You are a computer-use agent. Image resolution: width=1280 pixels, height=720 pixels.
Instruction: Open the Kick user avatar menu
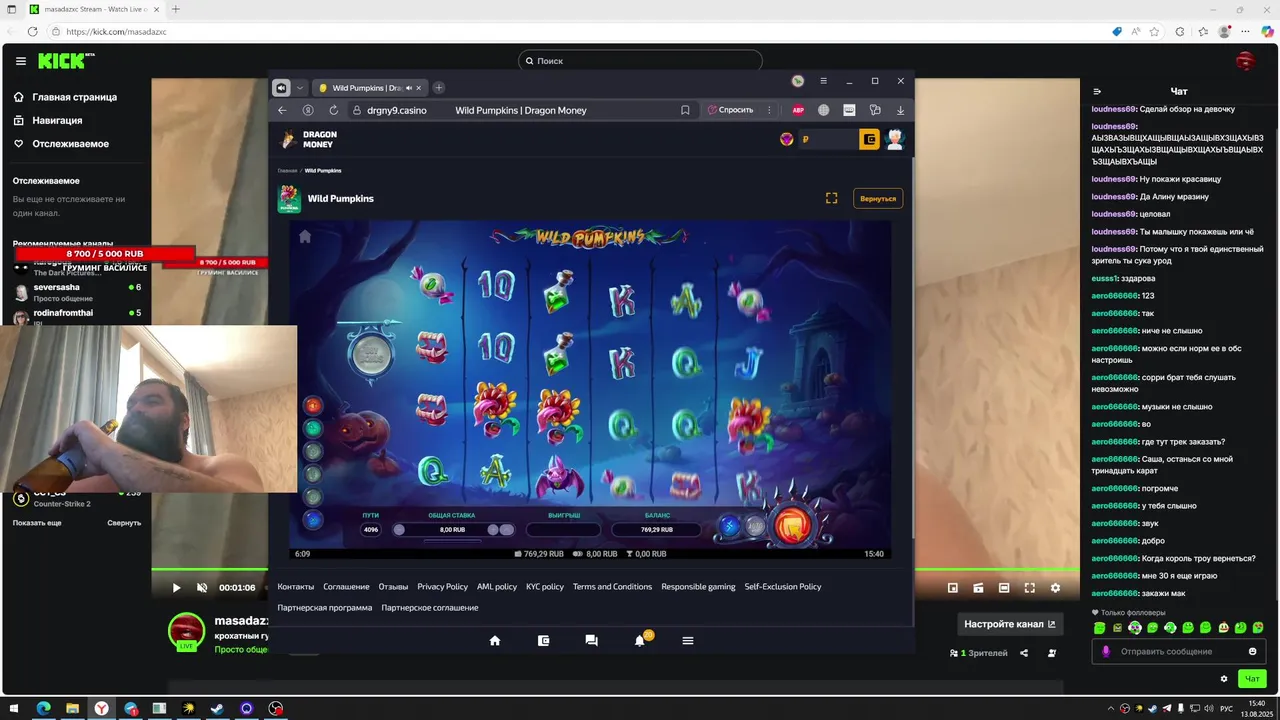[1245, 61]
